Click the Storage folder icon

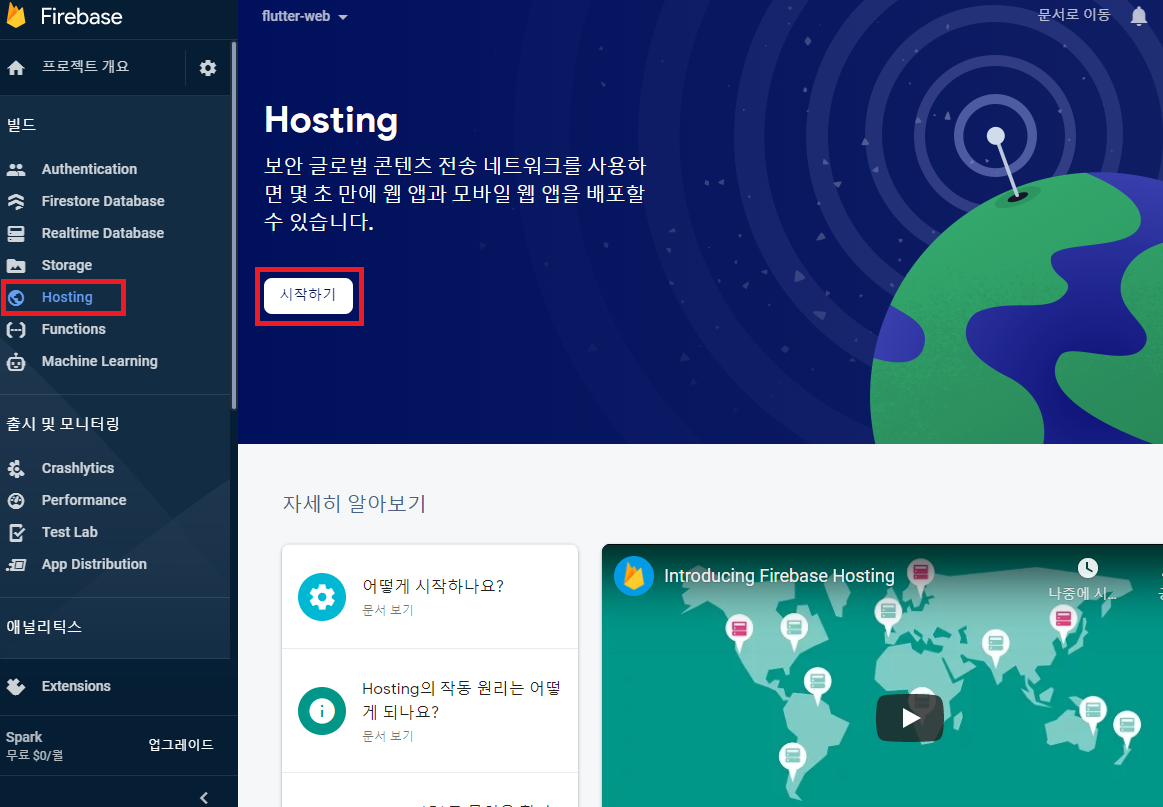point(16,266)
